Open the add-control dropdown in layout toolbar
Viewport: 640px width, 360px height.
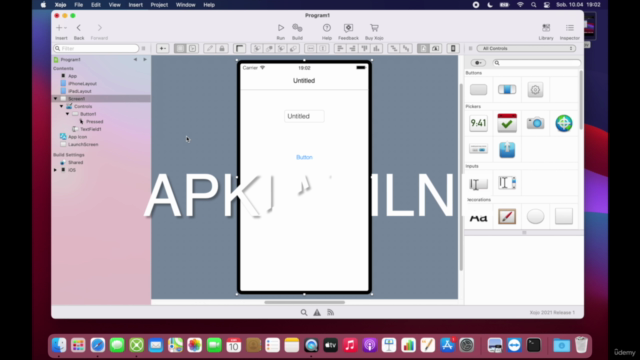(x=162, y=48)
